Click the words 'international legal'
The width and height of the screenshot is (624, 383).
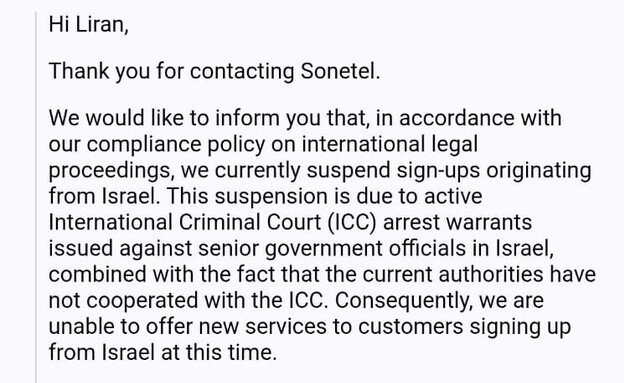(x=390, y=145)
